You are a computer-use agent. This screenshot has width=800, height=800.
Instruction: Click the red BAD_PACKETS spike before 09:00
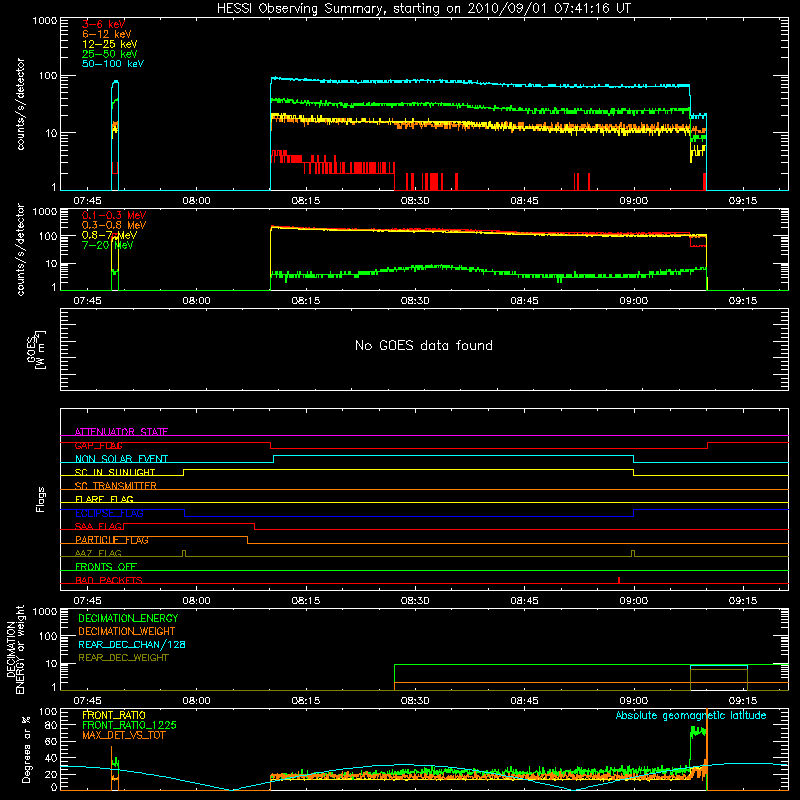[x=619, y=580]
